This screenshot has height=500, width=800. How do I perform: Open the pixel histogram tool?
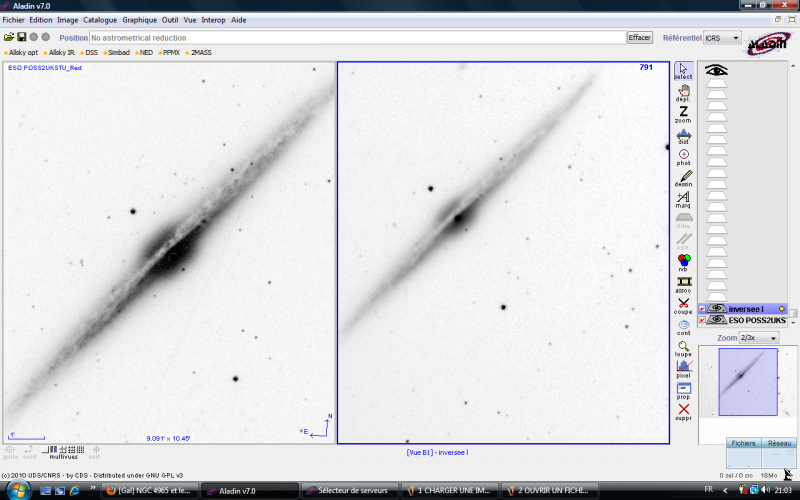(684, 369)
